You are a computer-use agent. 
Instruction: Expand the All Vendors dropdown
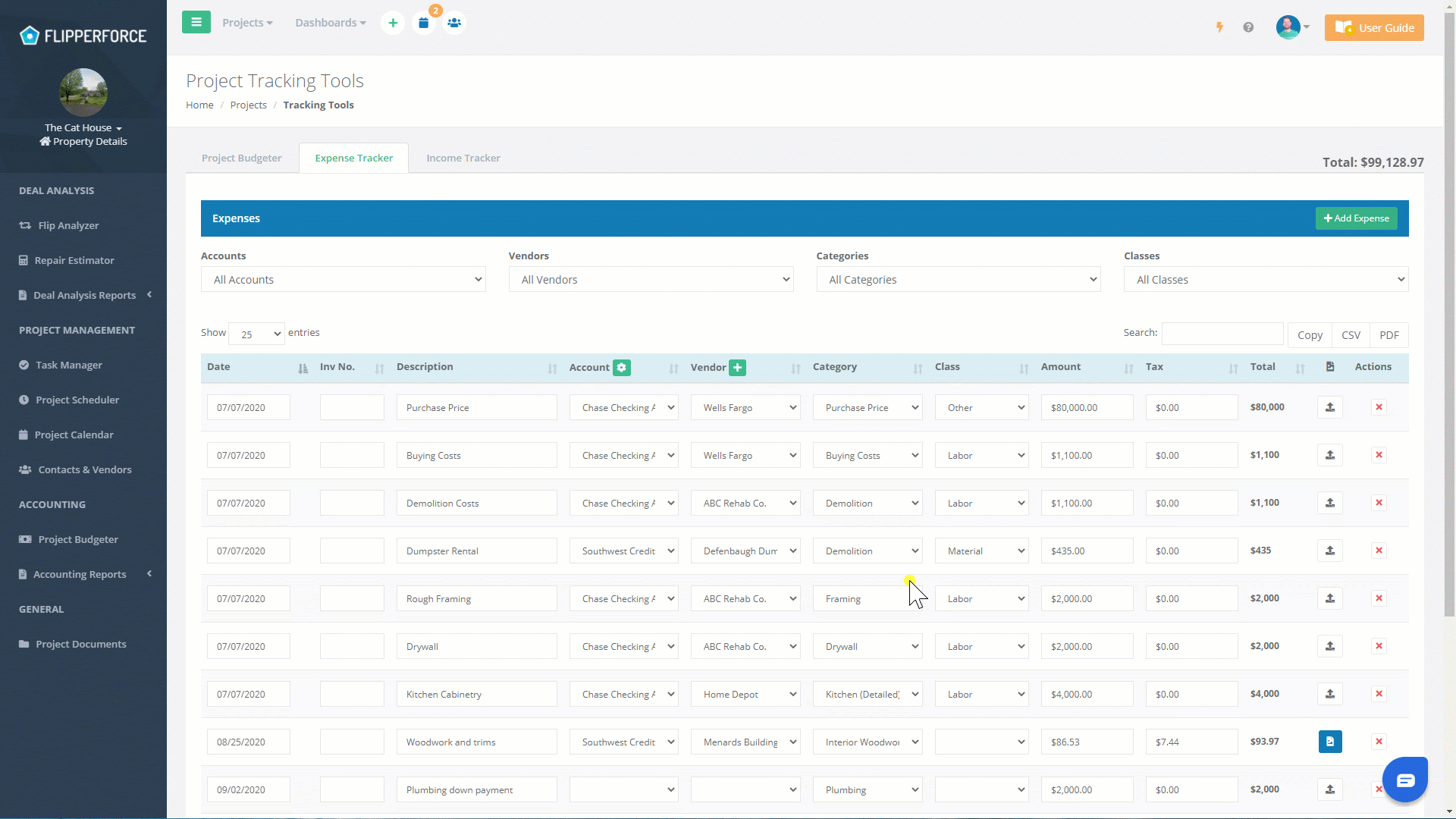[651, 279]
